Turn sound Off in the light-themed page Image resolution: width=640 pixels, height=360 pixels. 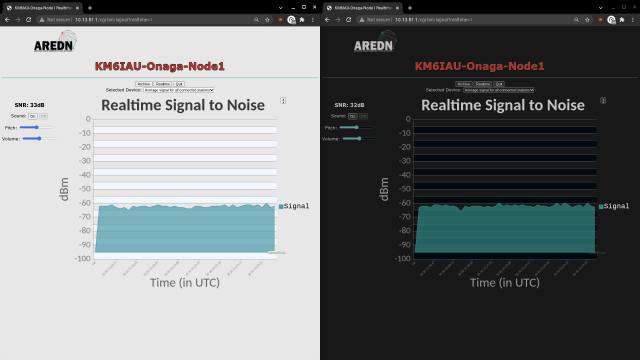[43, 116]
